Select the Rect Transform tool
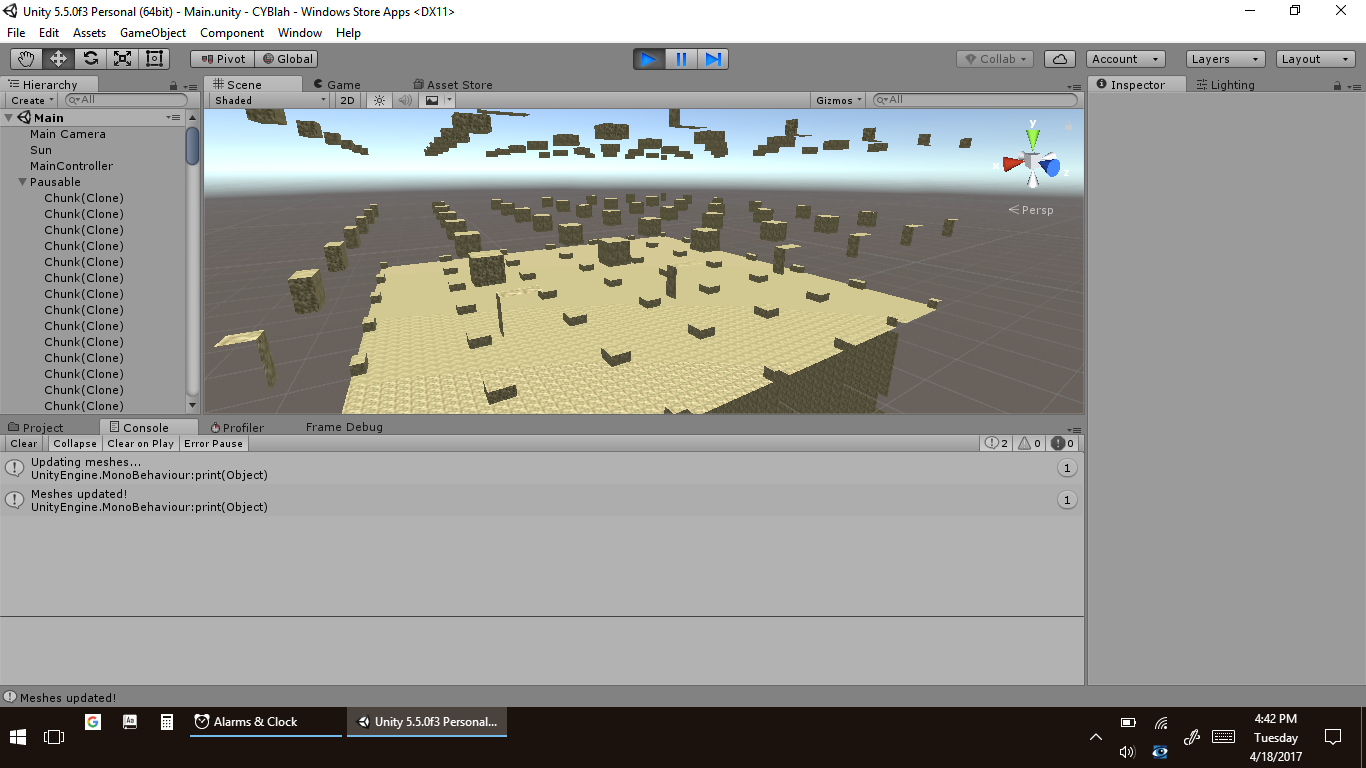This screenshot has height=768, width=1366. [154, 59]
